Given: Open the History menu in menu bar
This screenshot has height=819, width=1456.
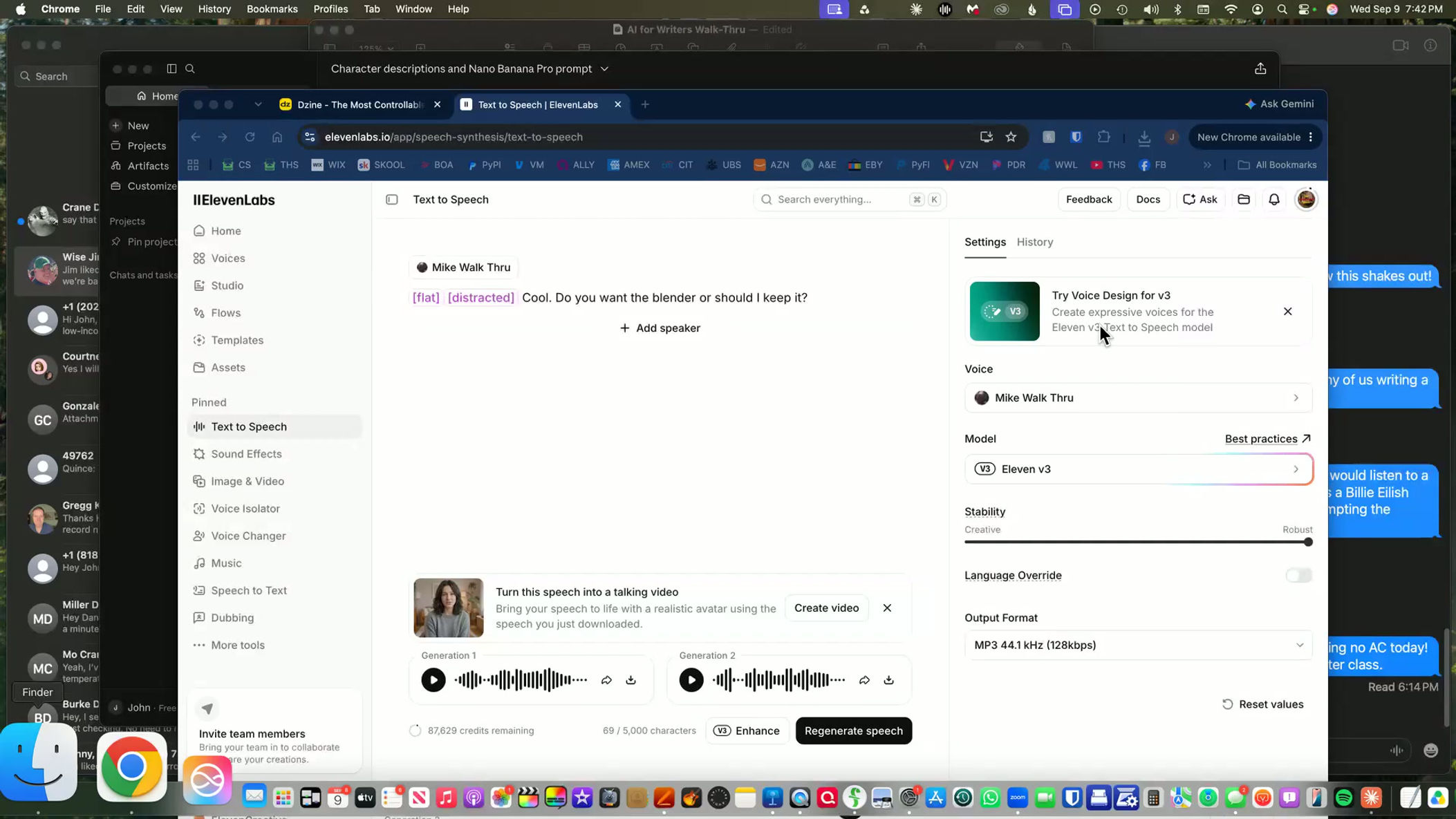Looking at the screenshot, I should pos(214,9).
